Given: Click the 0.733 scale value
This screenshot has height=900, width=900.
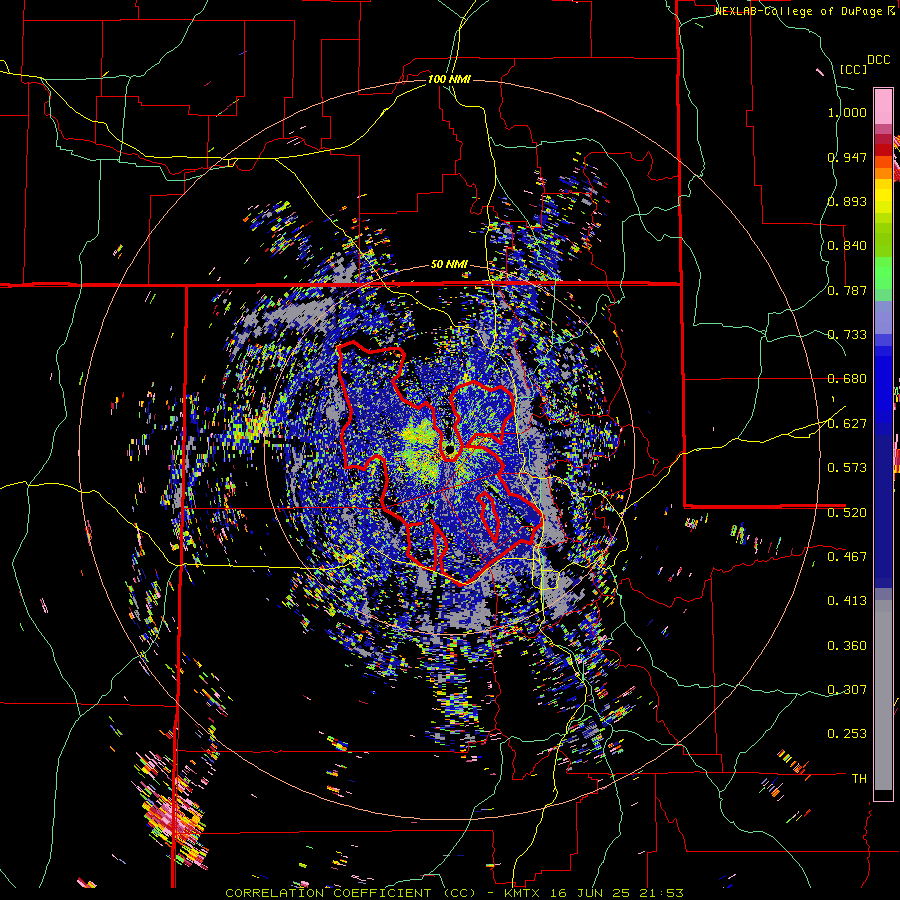Looking at the screenshot, I should click(847, 334).
